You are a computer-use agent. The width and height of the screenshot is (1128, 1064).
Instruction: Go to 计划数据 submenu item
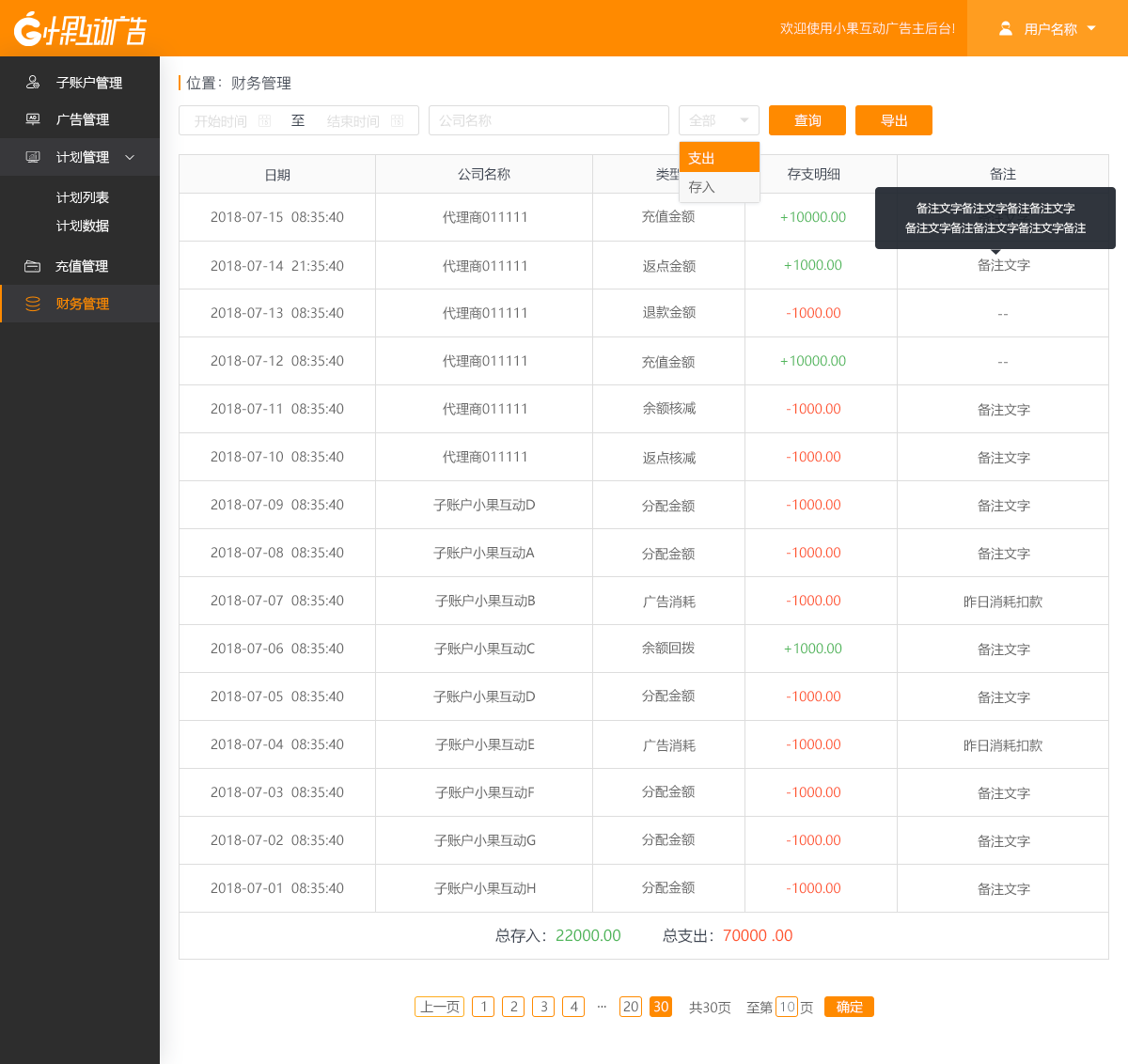pyautogui.click(x=83, y=226)
